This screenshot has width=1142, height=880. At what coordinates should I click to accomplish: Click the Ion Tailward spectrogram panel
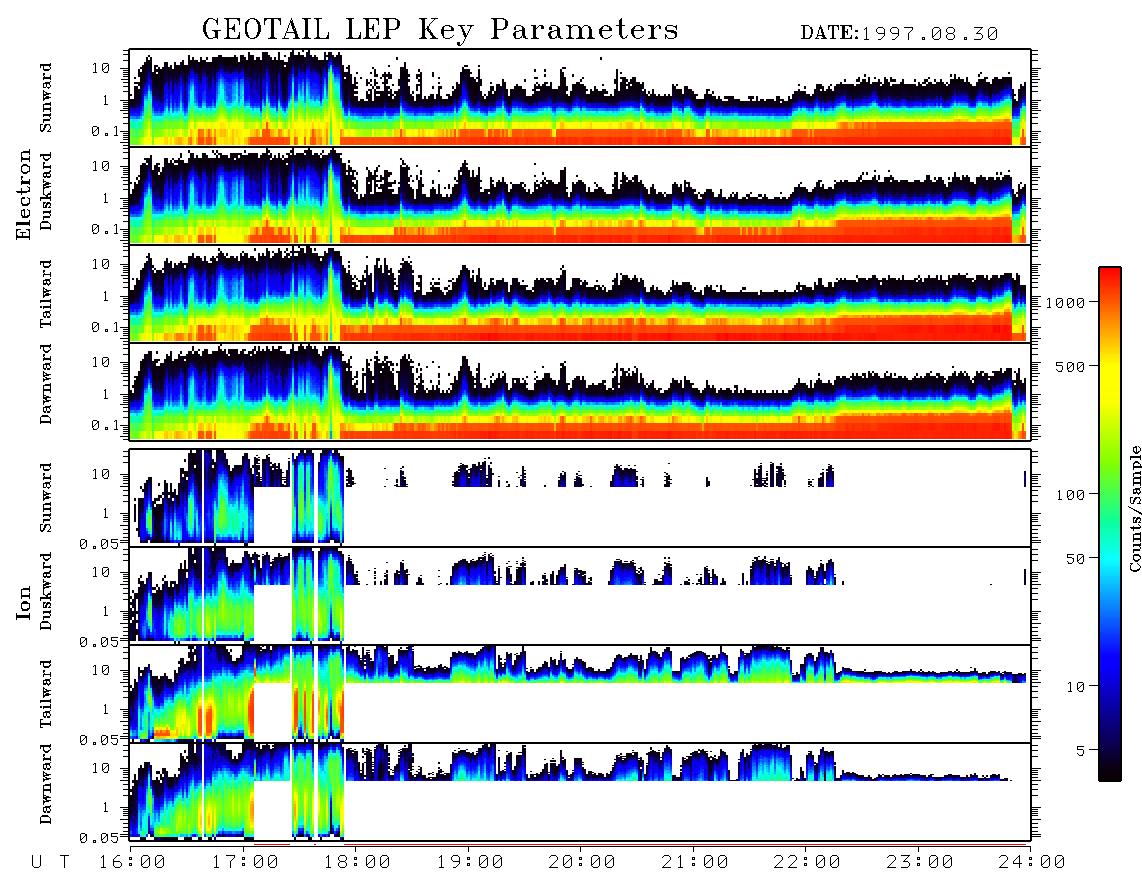click(x=580, y=694)
